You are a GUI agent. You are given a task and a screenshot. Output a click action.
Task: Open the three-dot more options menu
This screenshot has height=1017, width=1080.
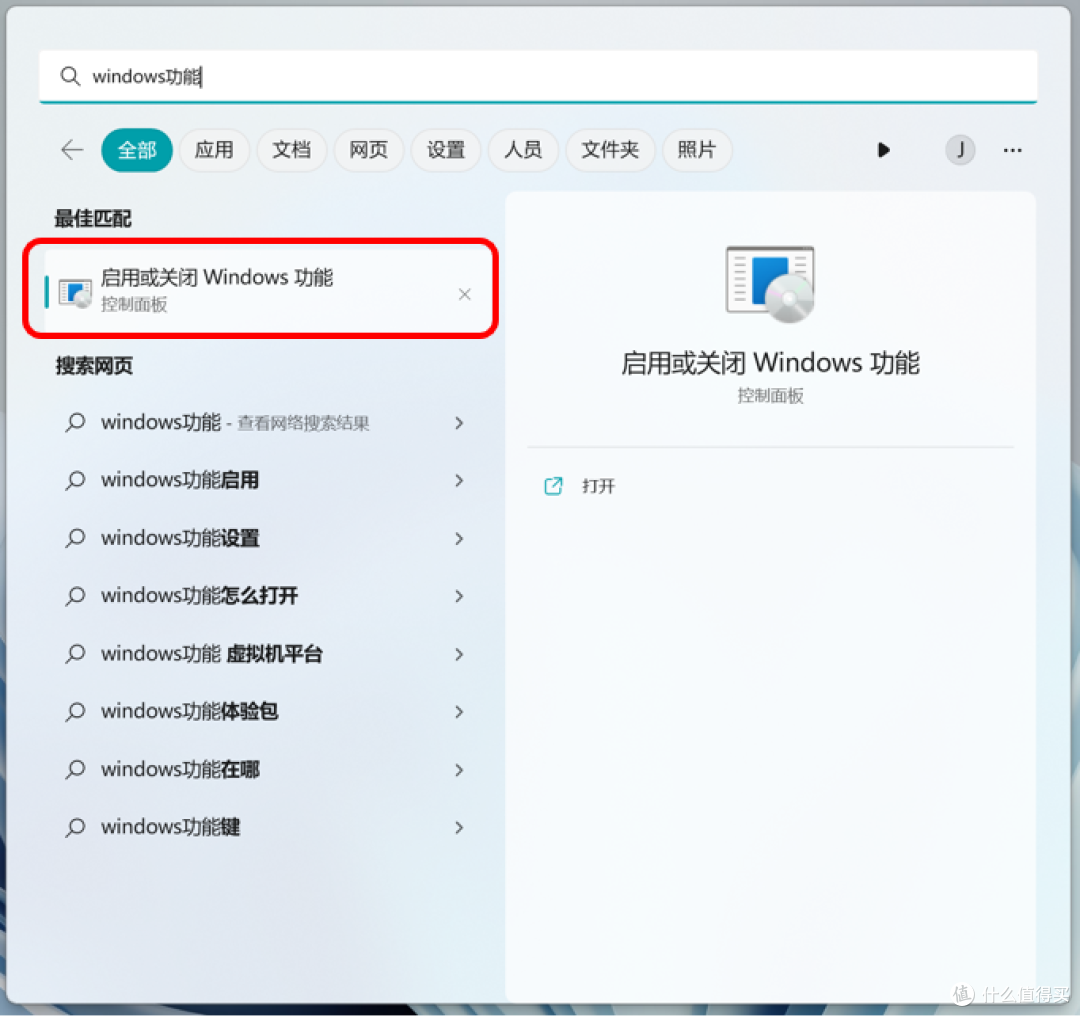click(1012, 149)
